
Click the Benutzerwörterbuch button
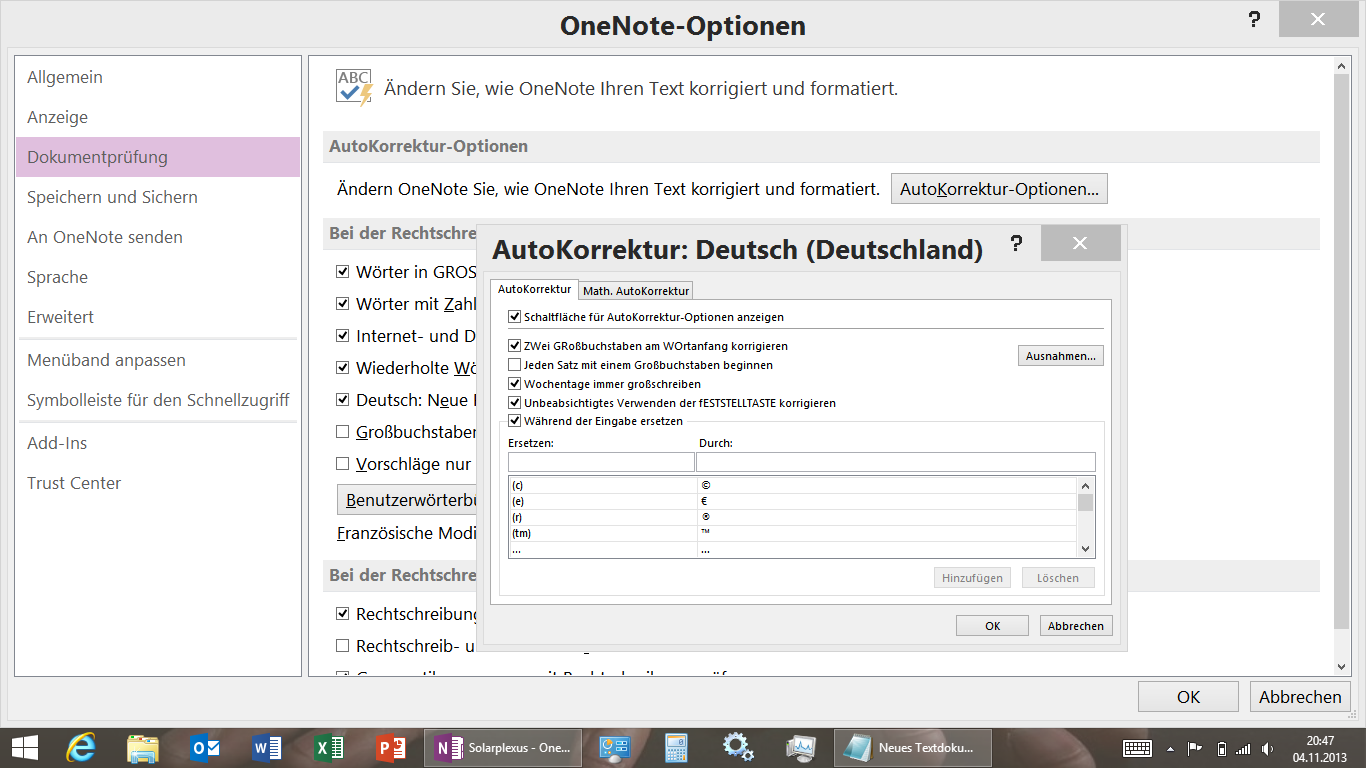pyautogui.click(x=407, y=499)
